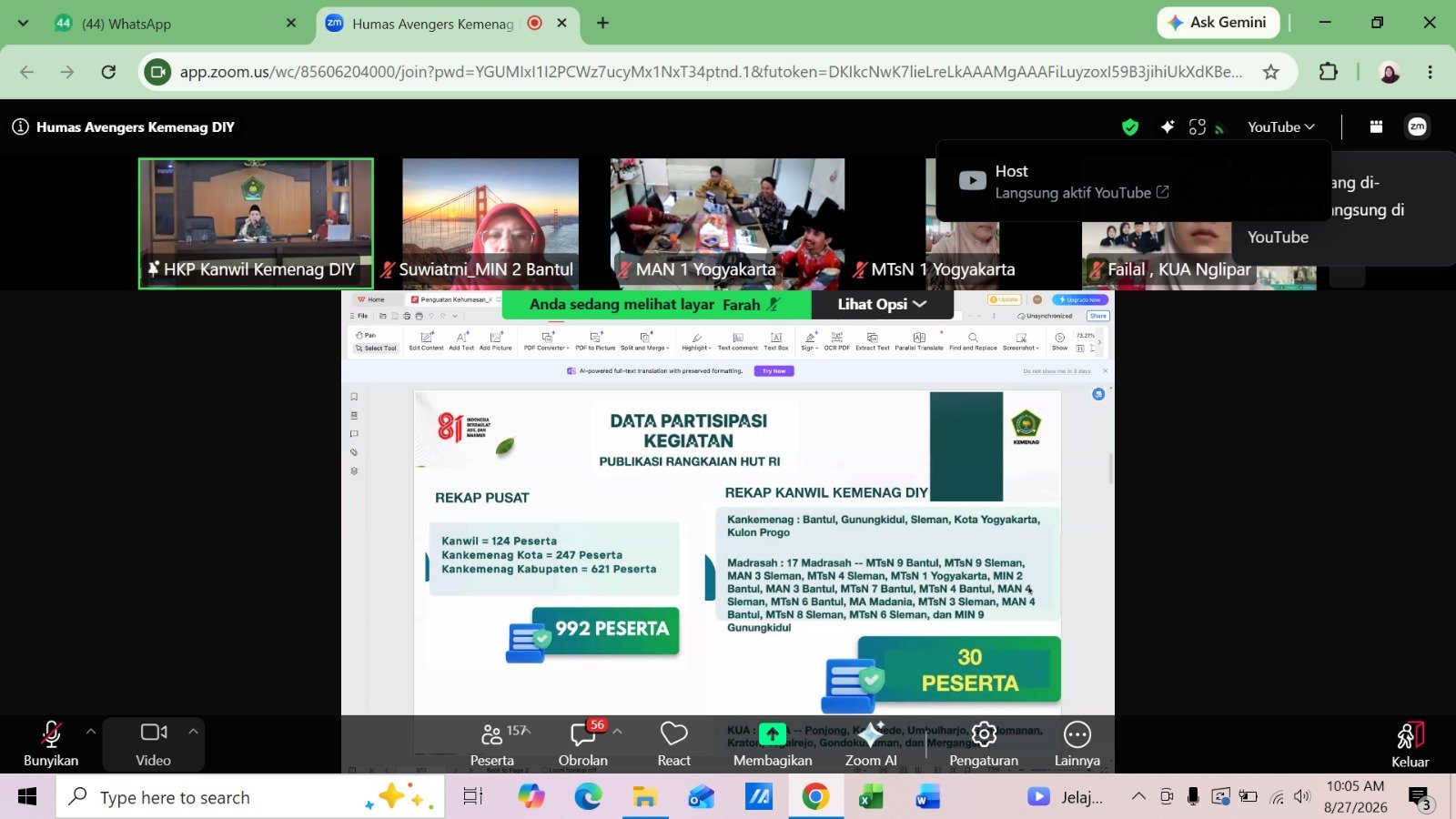Open Excel from the taskbar
Viewport: 1456px width, 819px height.
coord(871,797)
